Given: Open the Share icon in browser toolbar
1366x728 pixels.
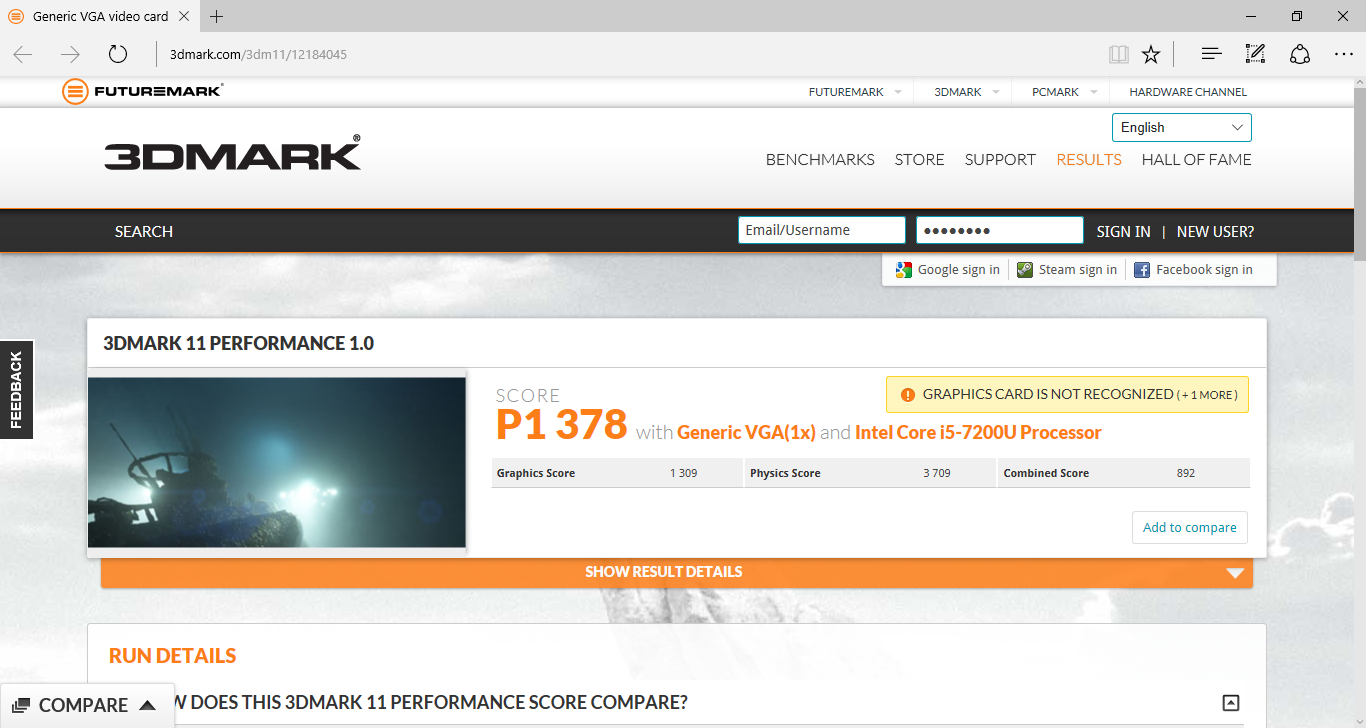Looking at the screenshot, I should (1300, 54).
